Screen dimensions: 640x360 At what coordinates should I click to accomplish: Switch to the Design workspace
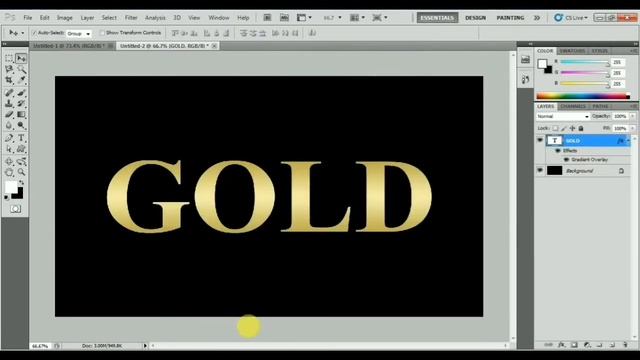coord(476,18)
